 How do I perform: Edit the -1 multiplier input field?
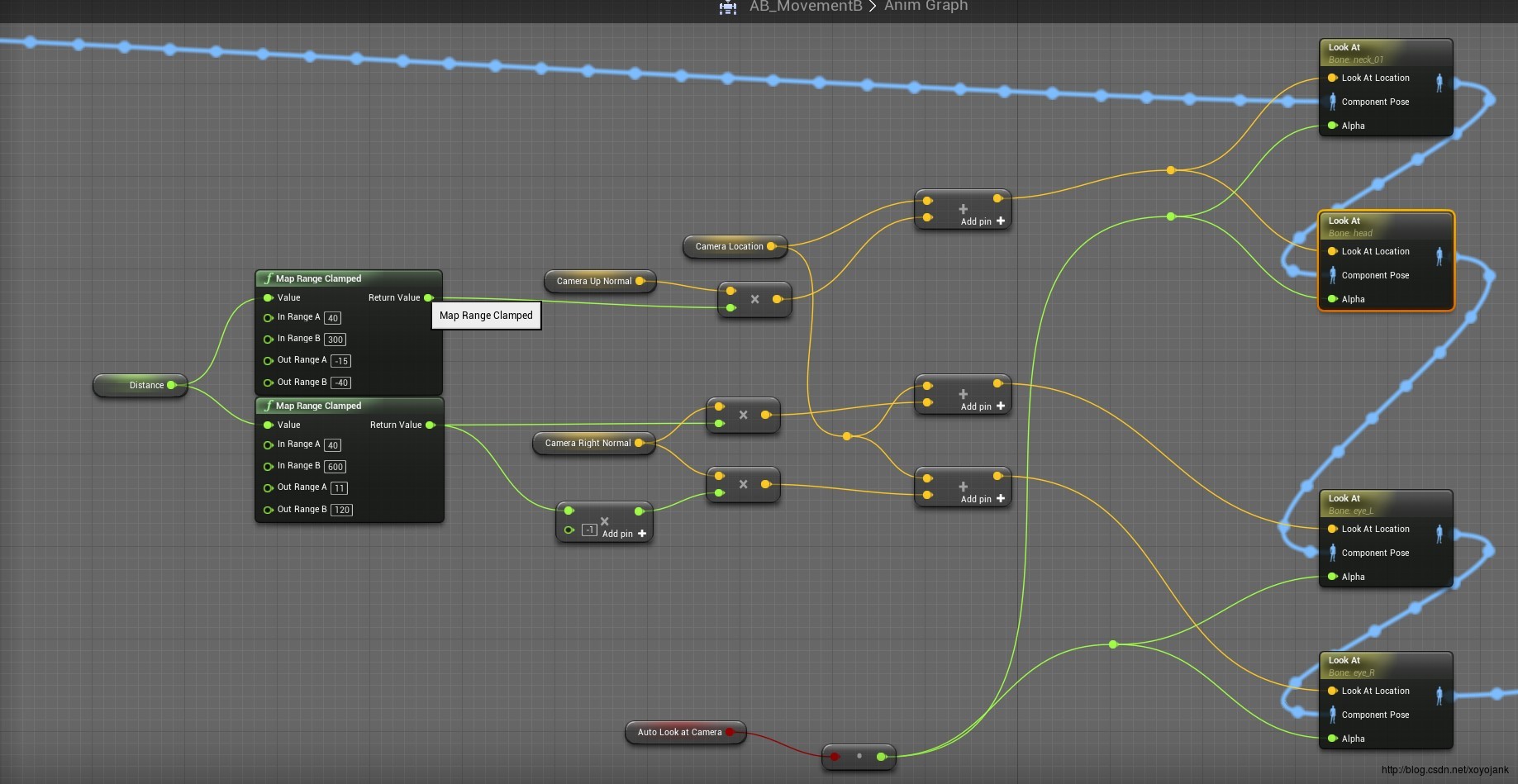coord(589,530)
